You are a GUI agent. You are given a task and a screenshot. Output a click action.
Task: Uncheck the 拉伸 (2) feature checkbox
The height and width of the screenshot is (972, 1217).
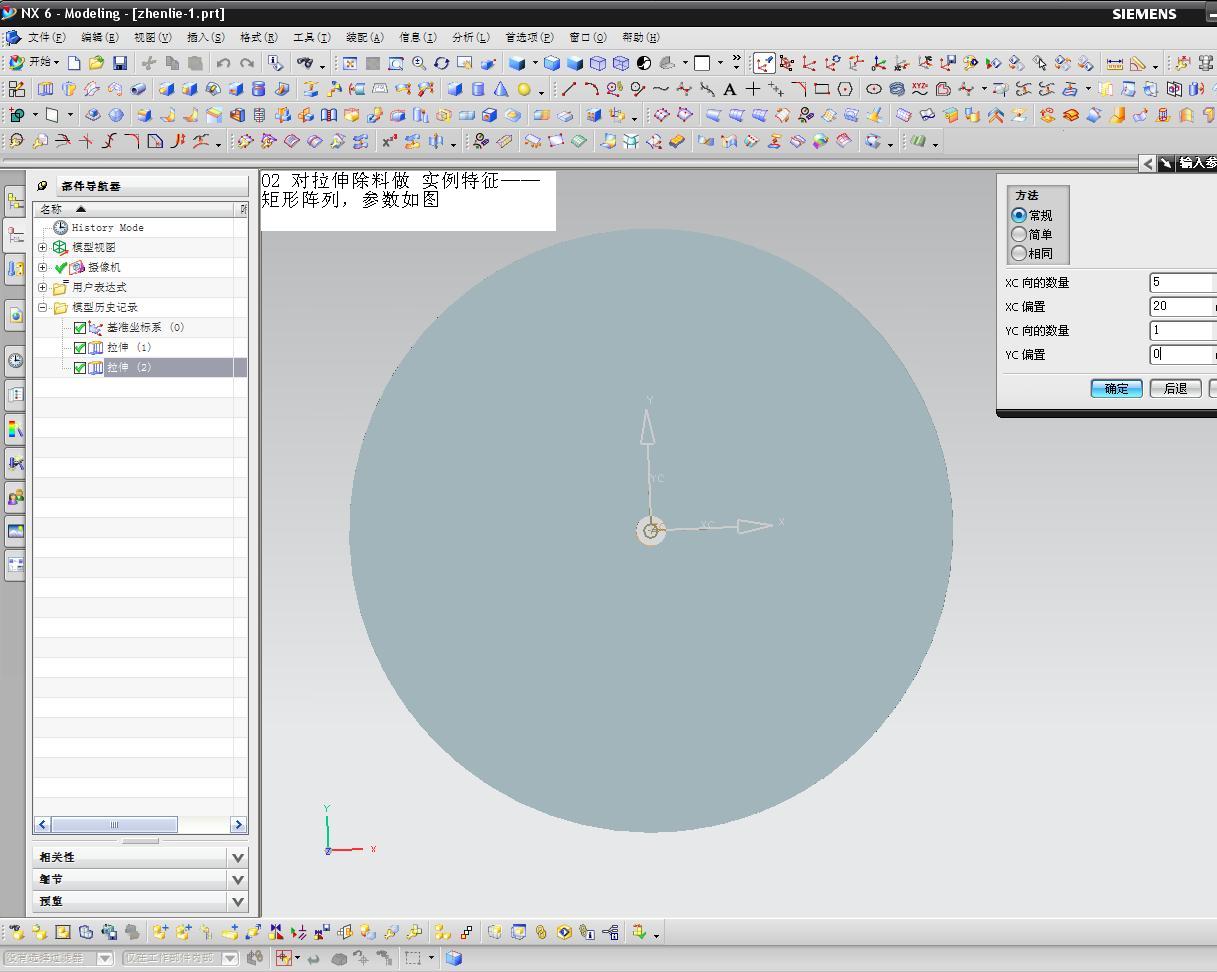point(80,367)
